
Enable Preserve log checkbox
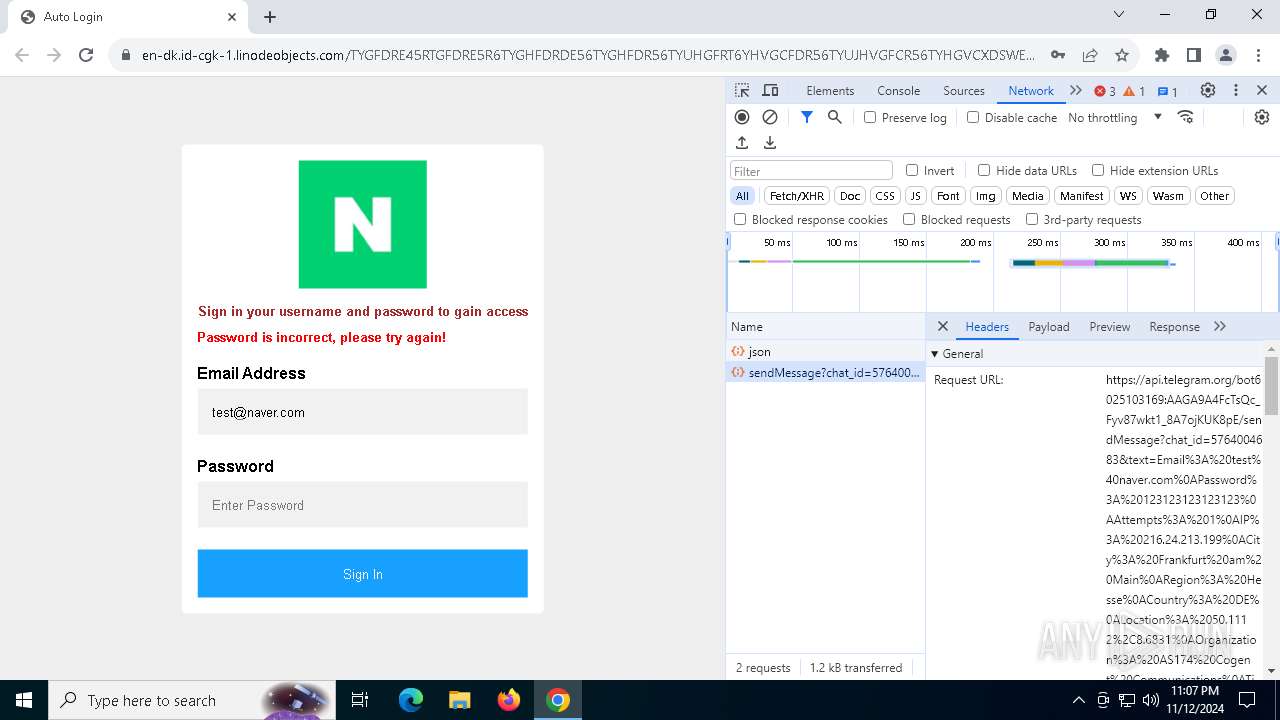point(870,117)
